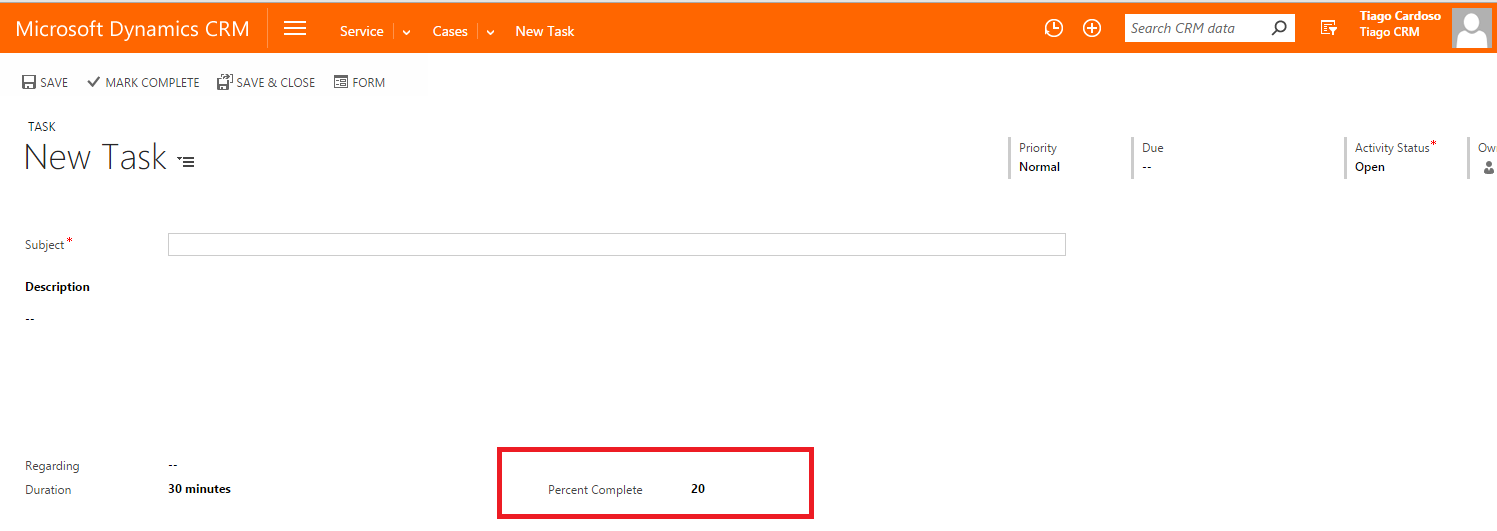Focus the Search CRM data box

pos(1195,29)
